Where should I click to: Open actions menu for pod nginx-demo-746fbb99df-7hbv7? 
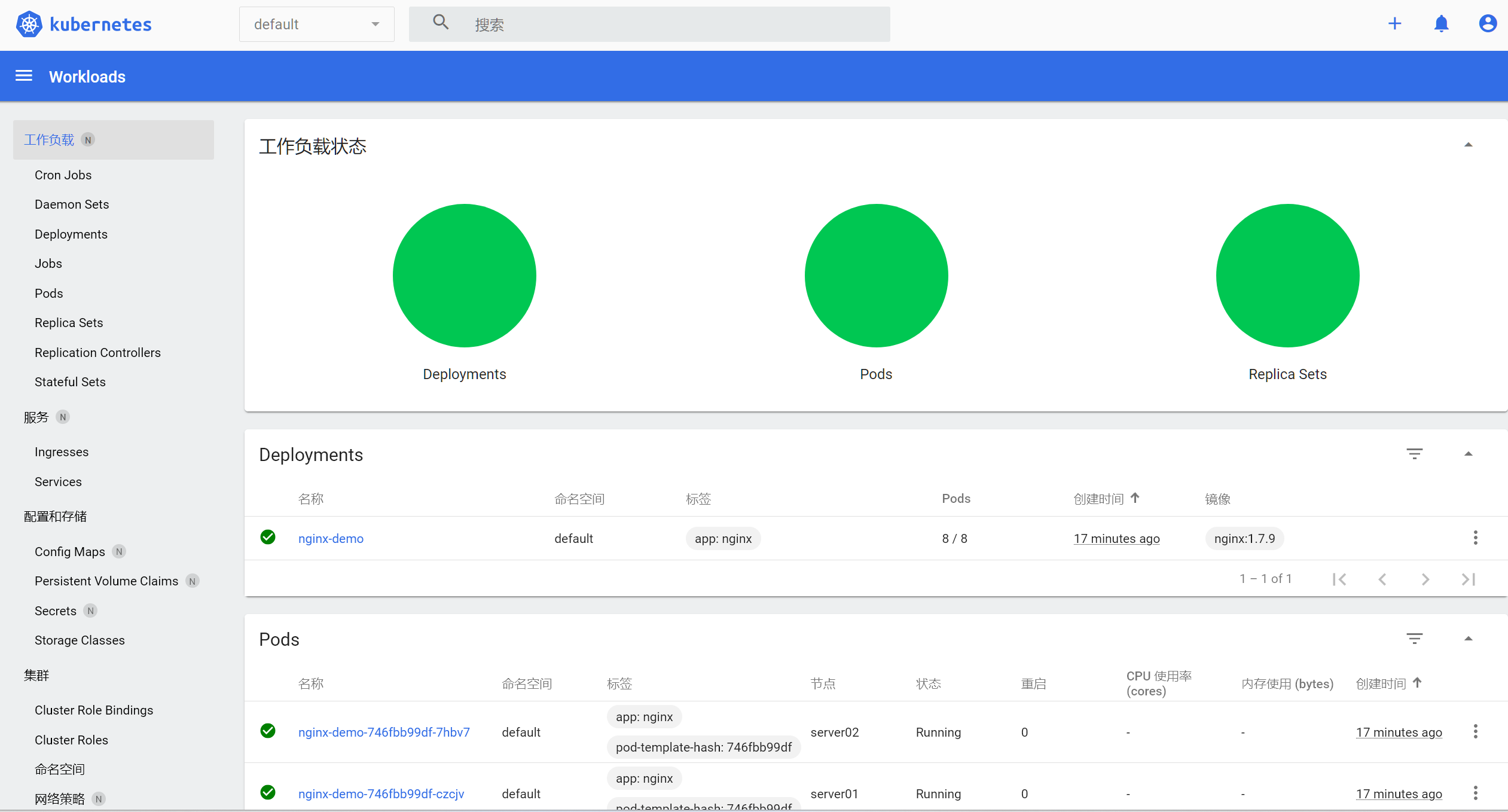(1475, 731)
